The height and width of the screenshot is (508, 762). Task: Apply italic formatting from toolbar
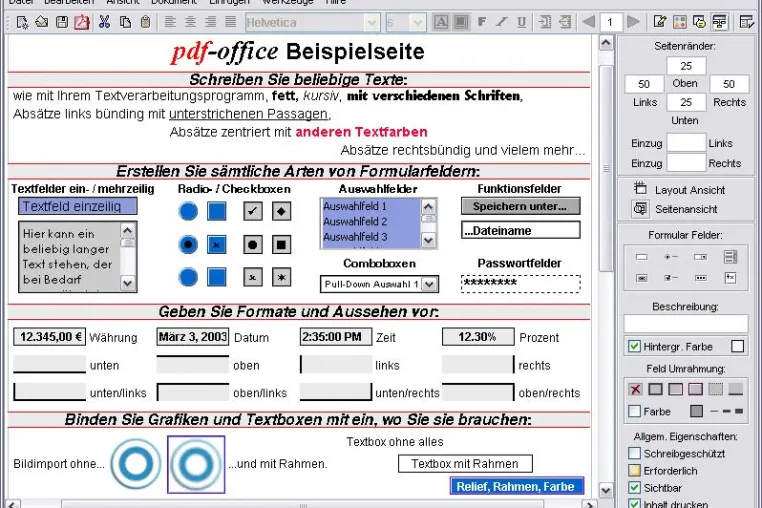[x=502, y=22]
